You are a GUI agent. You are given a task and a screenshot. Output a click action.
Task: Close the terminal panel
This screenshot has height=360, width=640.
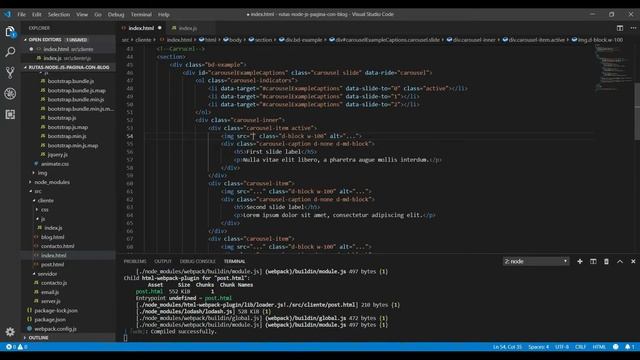[633, 261]
